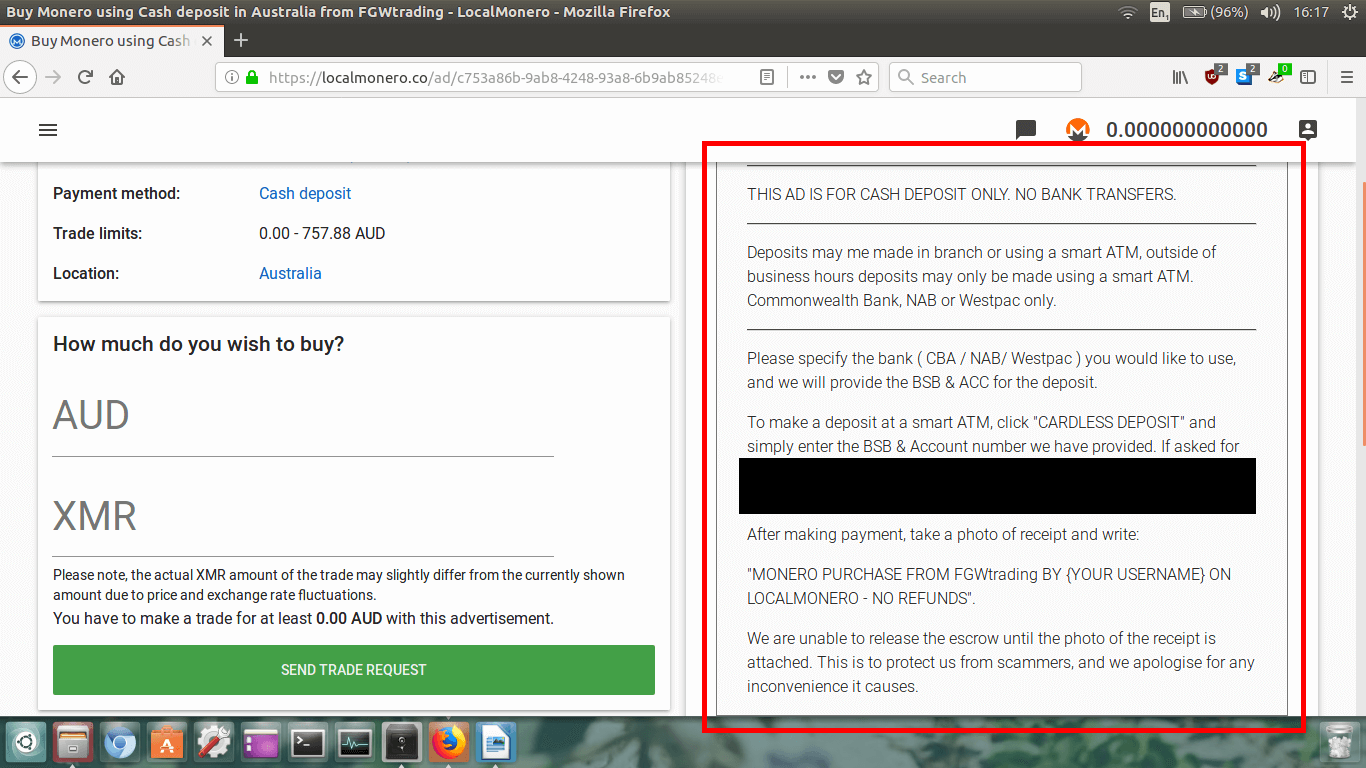
Task: Open System Settings wrench icon
Action: pos(214,743)
